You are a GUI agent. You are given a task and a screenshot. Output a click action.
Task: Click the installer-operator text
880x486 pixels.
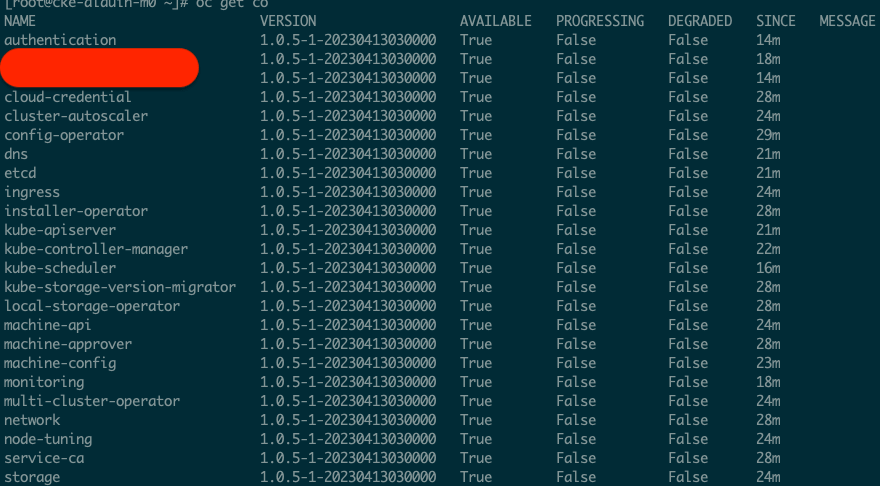pyautogui.click(x=76, y=211)
